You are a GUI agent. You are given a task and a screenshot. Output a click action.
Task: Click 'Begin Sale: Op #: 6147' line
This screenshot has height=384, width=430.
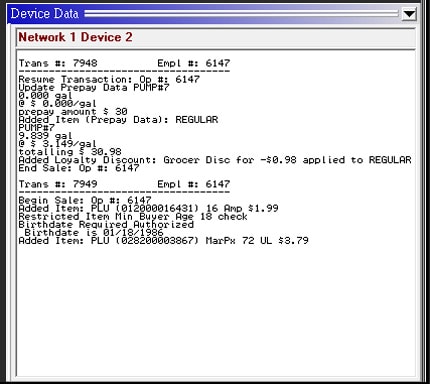85,200
